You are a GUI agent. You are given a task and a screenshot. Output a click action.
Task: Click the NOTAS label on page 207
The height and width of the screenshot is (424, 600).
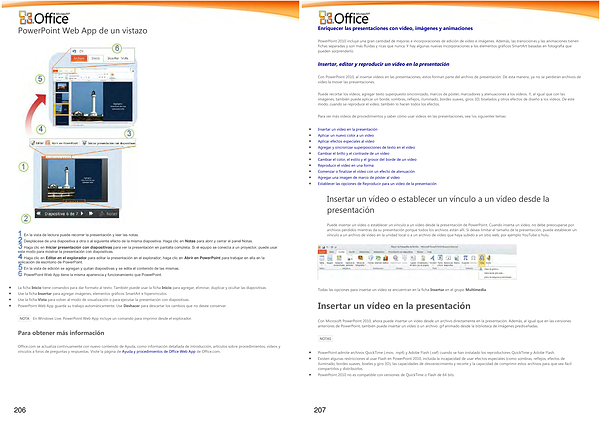point(325,339)
